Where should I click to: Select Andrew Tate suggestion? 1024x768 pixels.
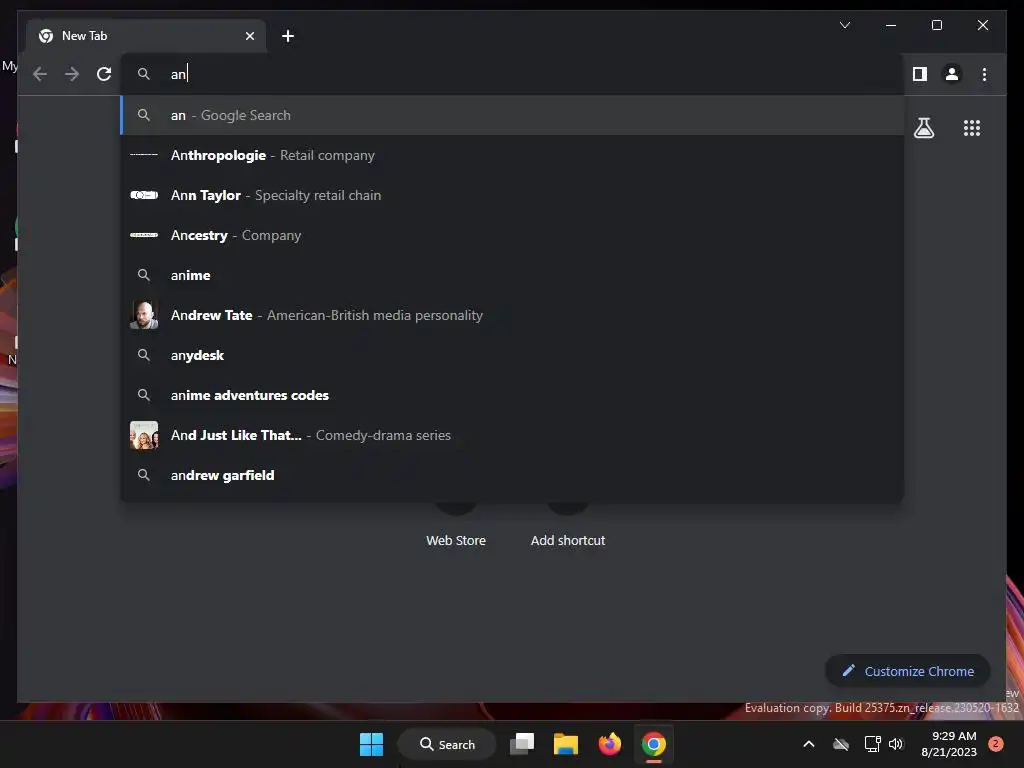pyautogui.click(x=513, y=315)
